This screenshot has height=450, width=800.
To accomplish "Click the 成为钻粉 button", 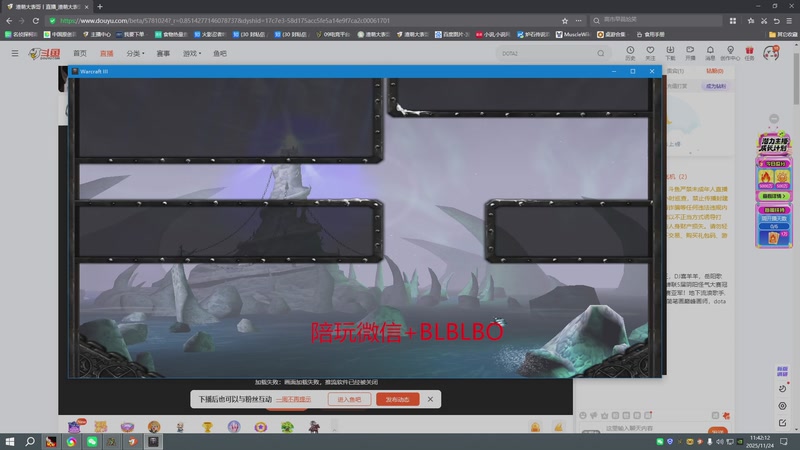I will pos(716,86).
